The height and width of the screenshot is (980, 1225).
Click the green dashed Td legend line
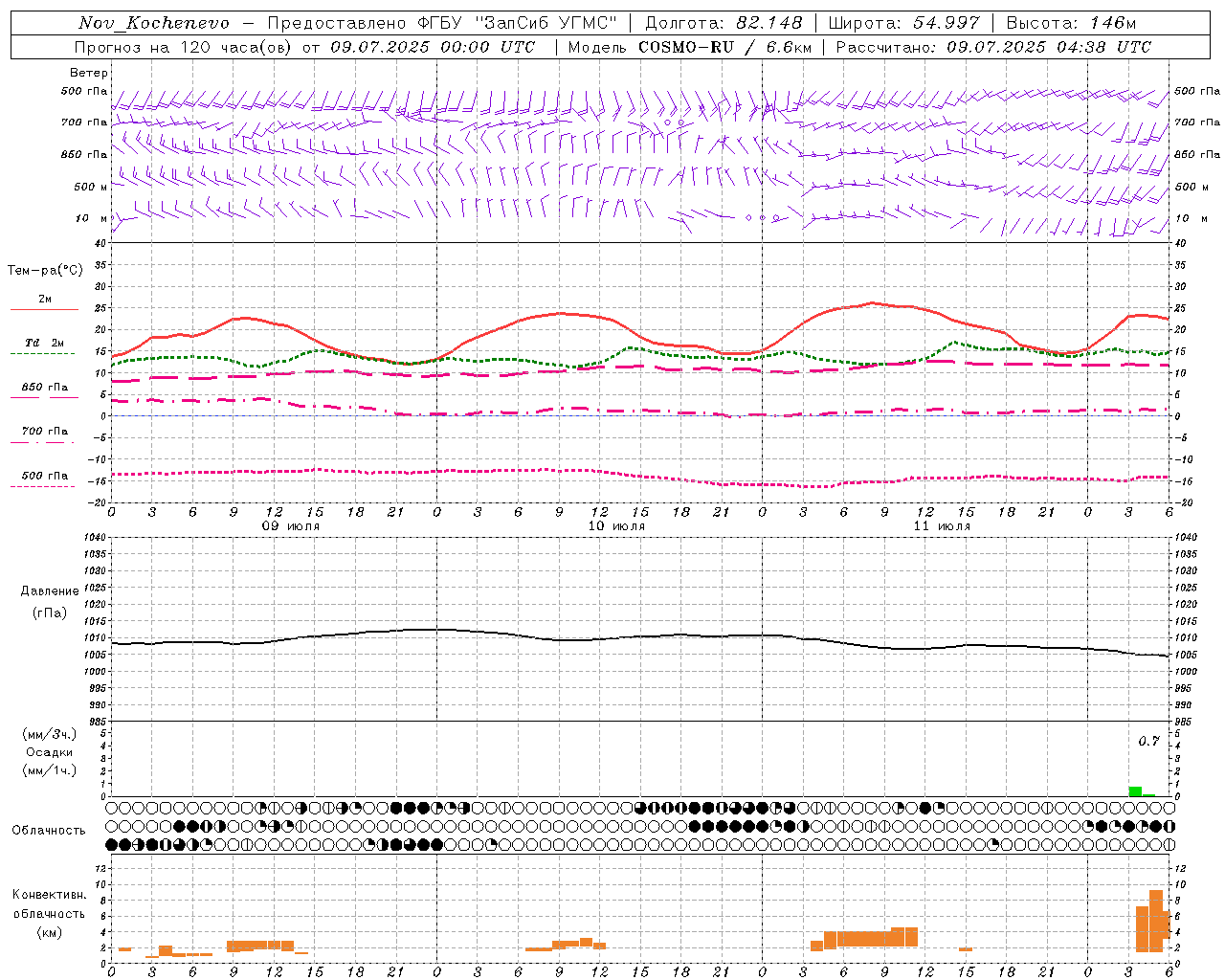point(42,354)
